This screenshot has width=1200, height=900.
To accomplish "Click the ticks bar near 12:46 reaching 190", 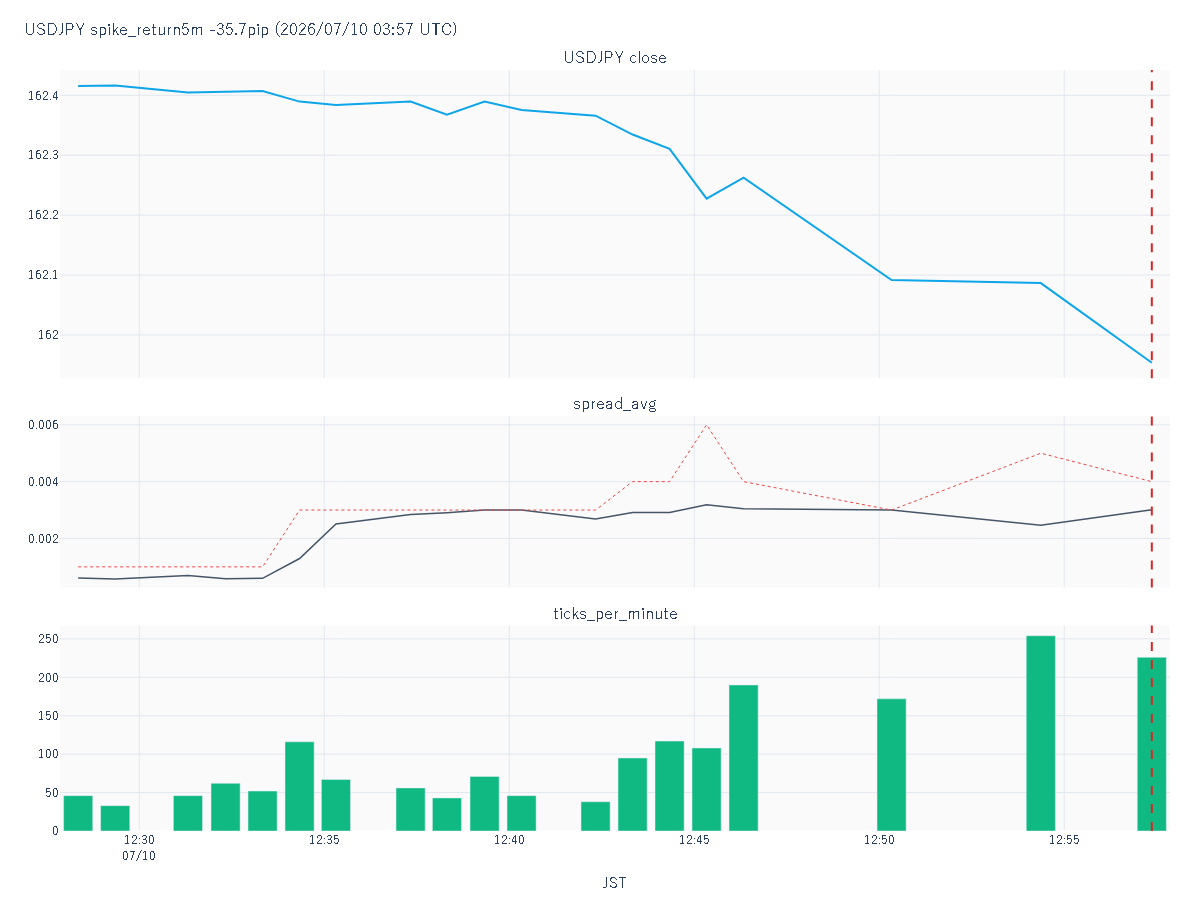I will click(743, 758).
